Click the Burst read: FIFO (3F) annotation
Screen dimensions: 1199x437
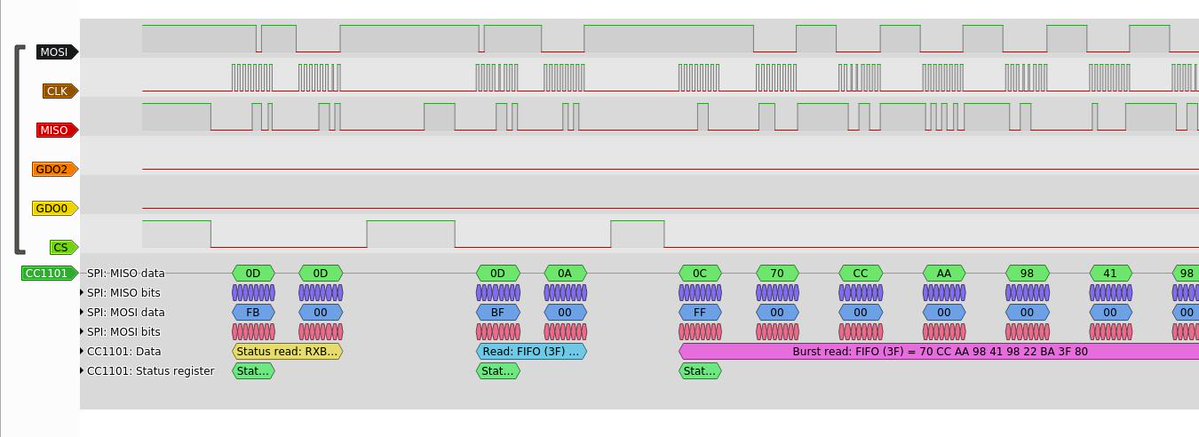click(939, 351)
